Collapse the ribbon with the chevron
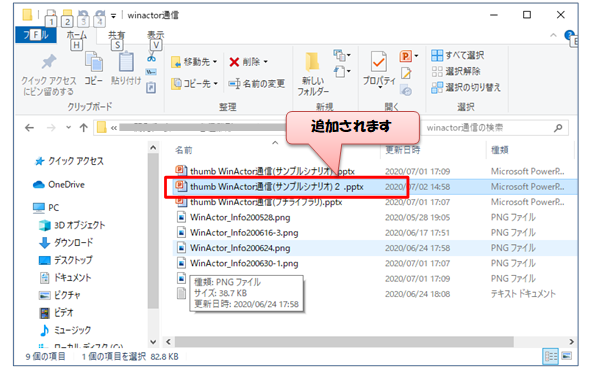Image resolution: width=601 pixels, height=379 pixels. pyautogui.click(x=553, y=35)
